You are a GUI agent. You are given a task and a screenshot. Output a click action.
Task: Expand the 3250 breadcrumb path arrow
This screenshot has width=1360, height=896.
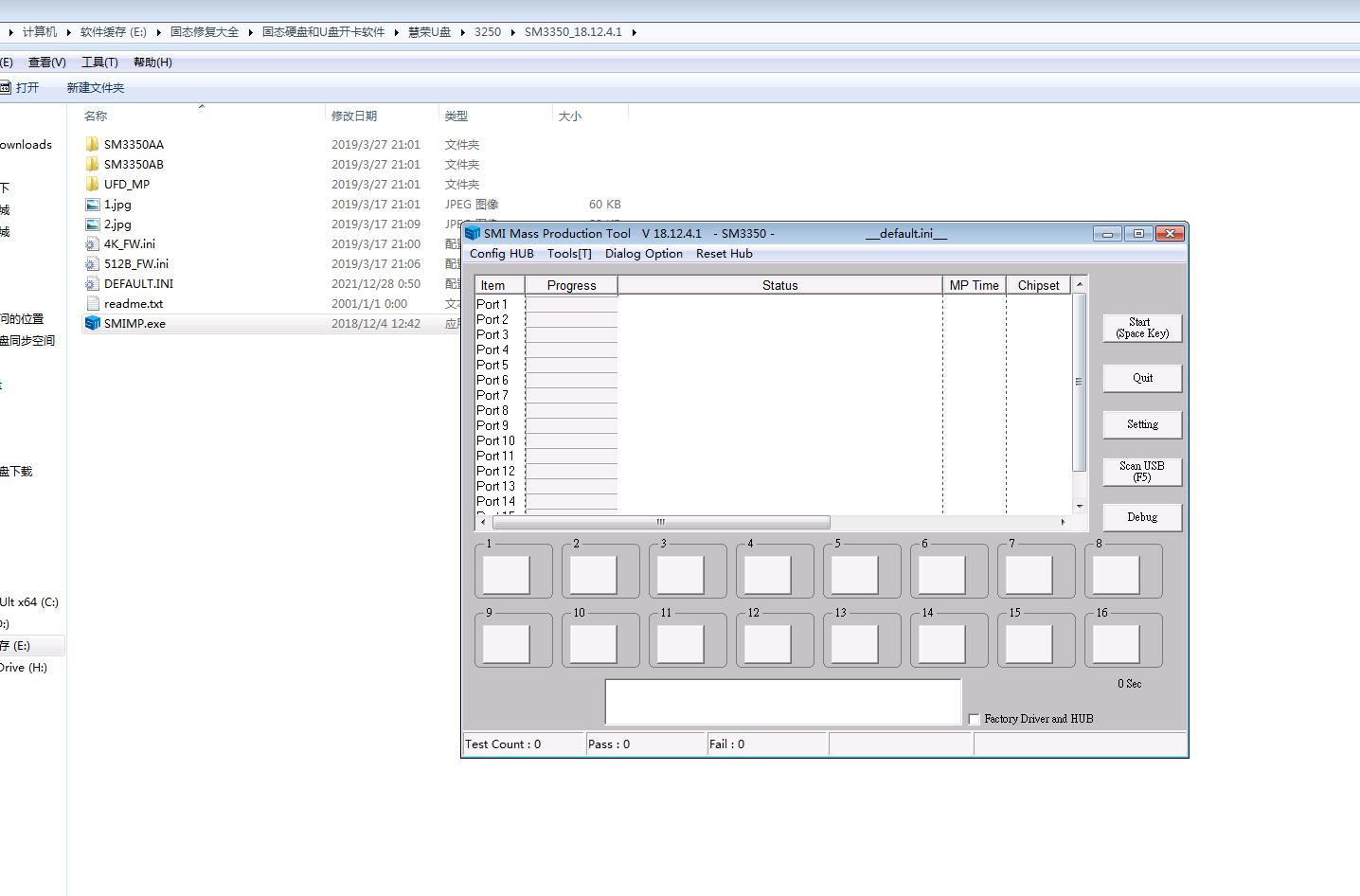click(512, 32)
